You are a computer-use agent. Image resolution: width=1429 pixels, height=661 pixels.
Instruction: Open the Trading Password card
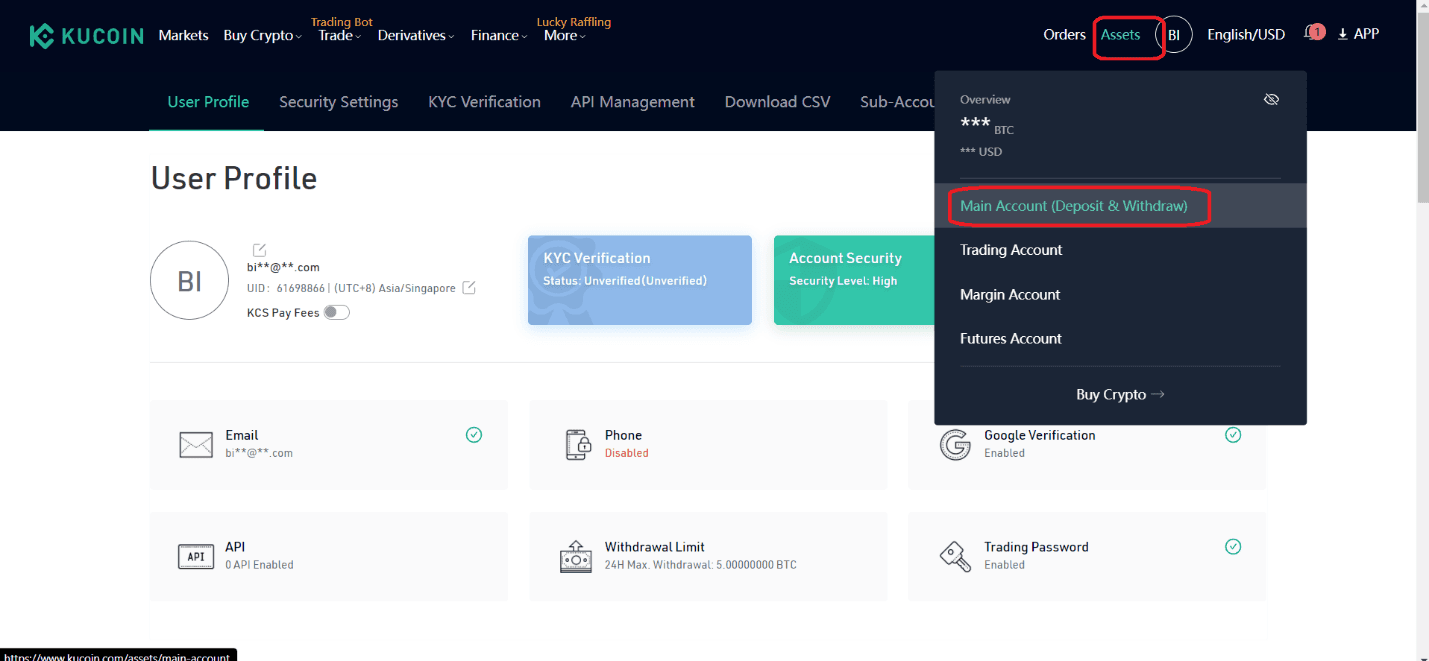[x=1087, y=556]
